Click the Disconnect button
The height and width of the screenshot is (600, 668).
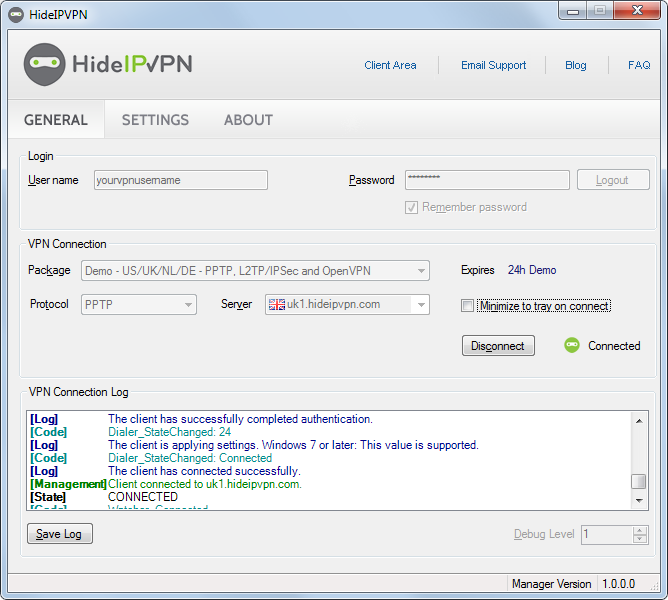point(498,346)
